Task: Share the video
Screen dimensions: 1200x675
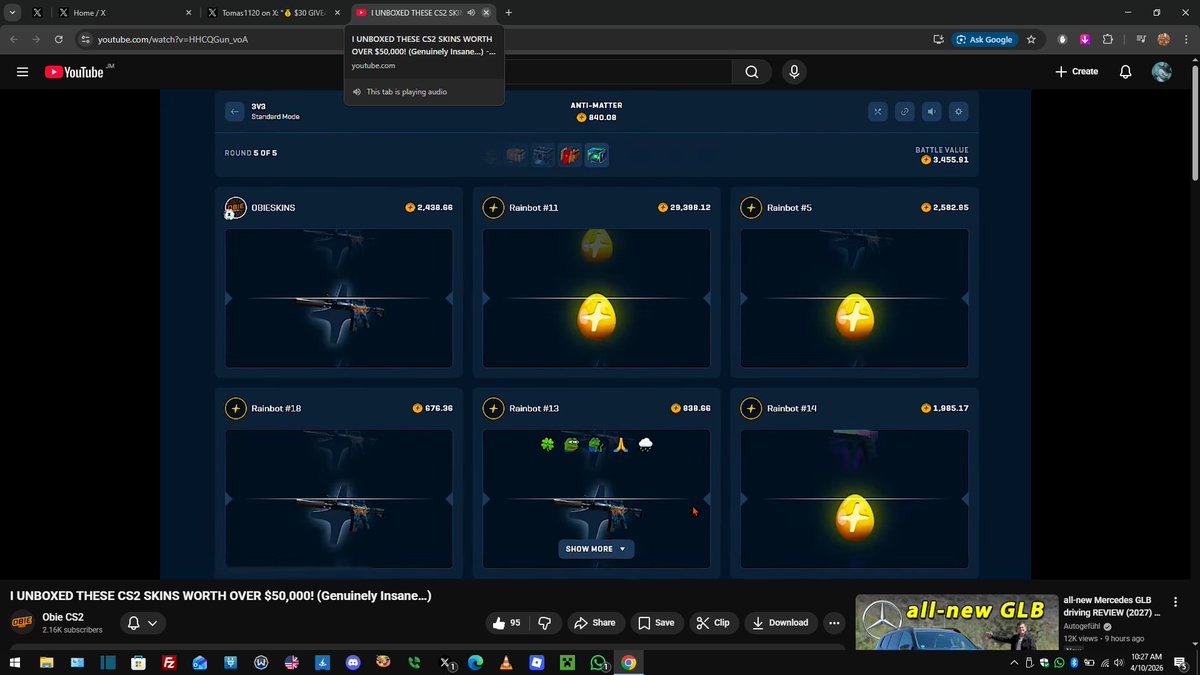Action: point(595,622)
